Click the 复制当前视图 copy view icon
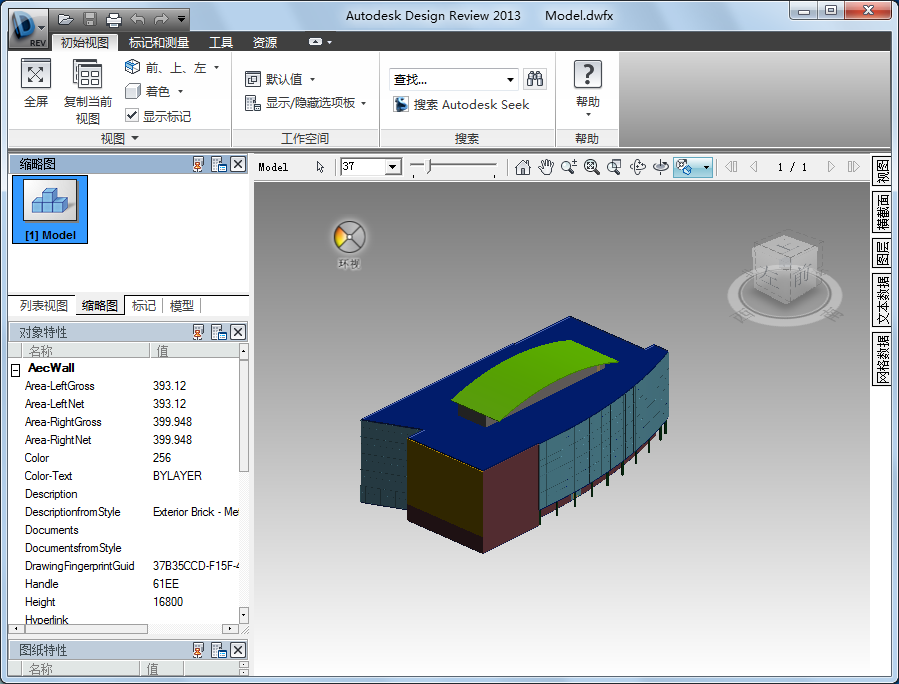The height and width of the screenshot is (684, 899). tap(87, 75)
